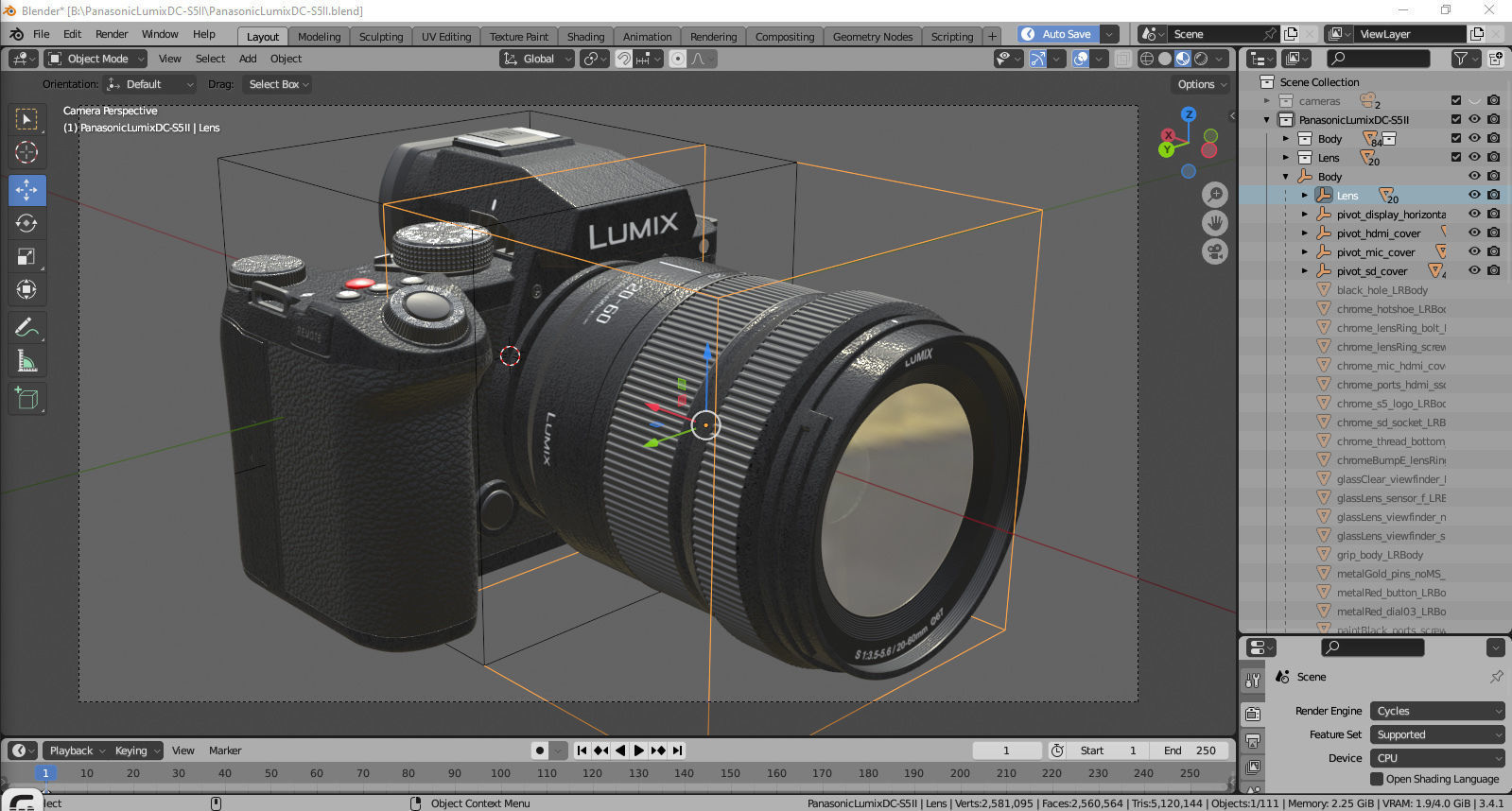Viewport: 1512px width, 811px height.
Task: Open the Playback popover
Action: point(76,751)
